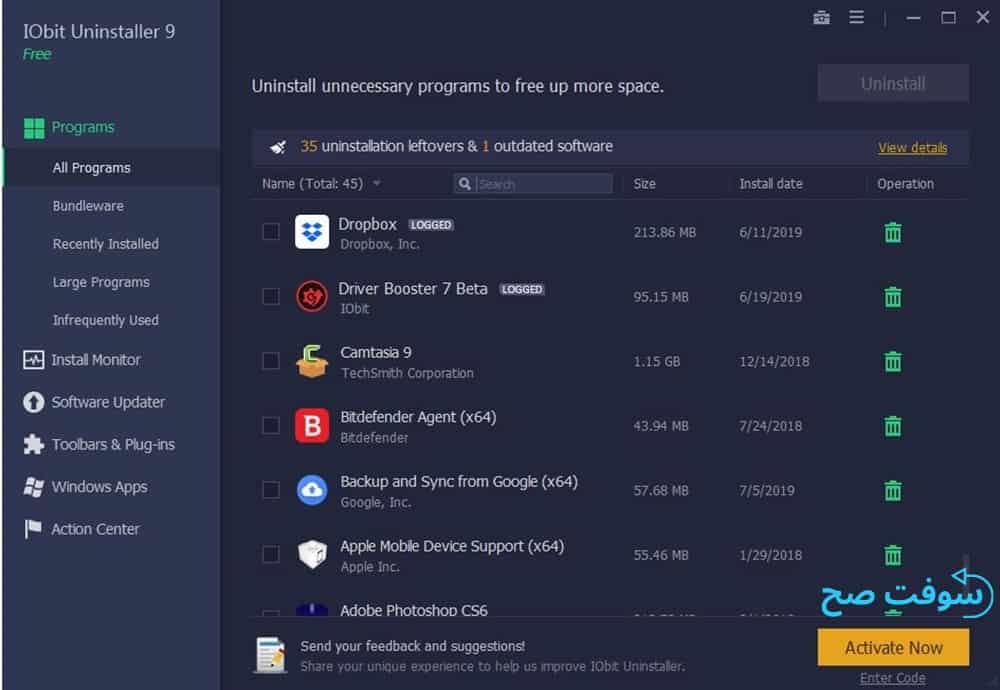This screenshot has height=690, width=1000.
Task: Click the Bitdefender red B icon
Action: (x=312, y=425)
